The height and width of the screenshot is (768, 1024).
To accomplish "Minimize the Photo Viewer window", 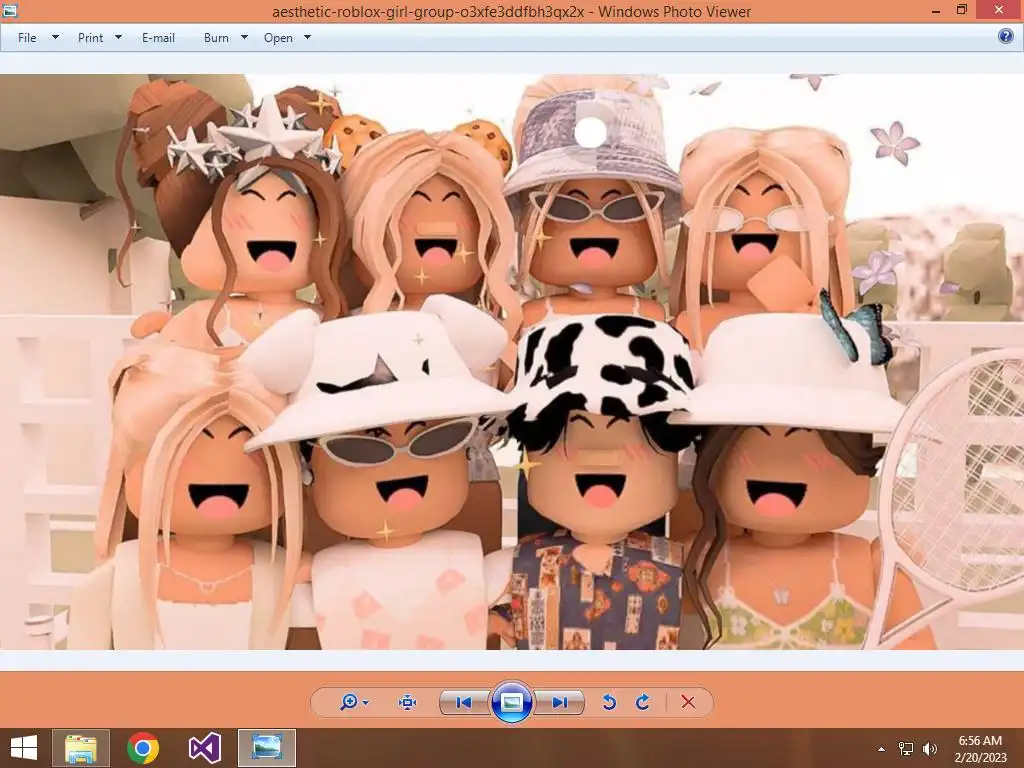I will (936, 11).
